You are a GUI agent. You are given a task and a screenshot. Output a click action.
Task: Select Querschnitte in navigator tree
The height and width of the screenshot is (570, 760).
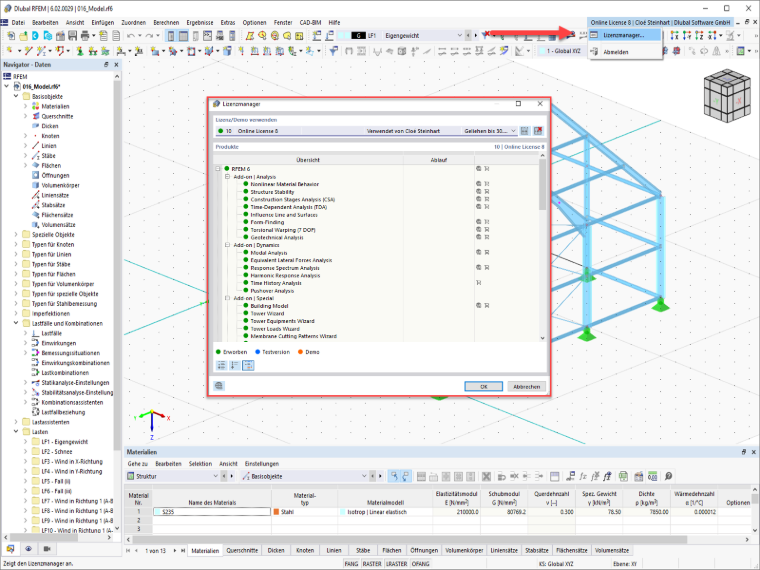tap(57, 116)
